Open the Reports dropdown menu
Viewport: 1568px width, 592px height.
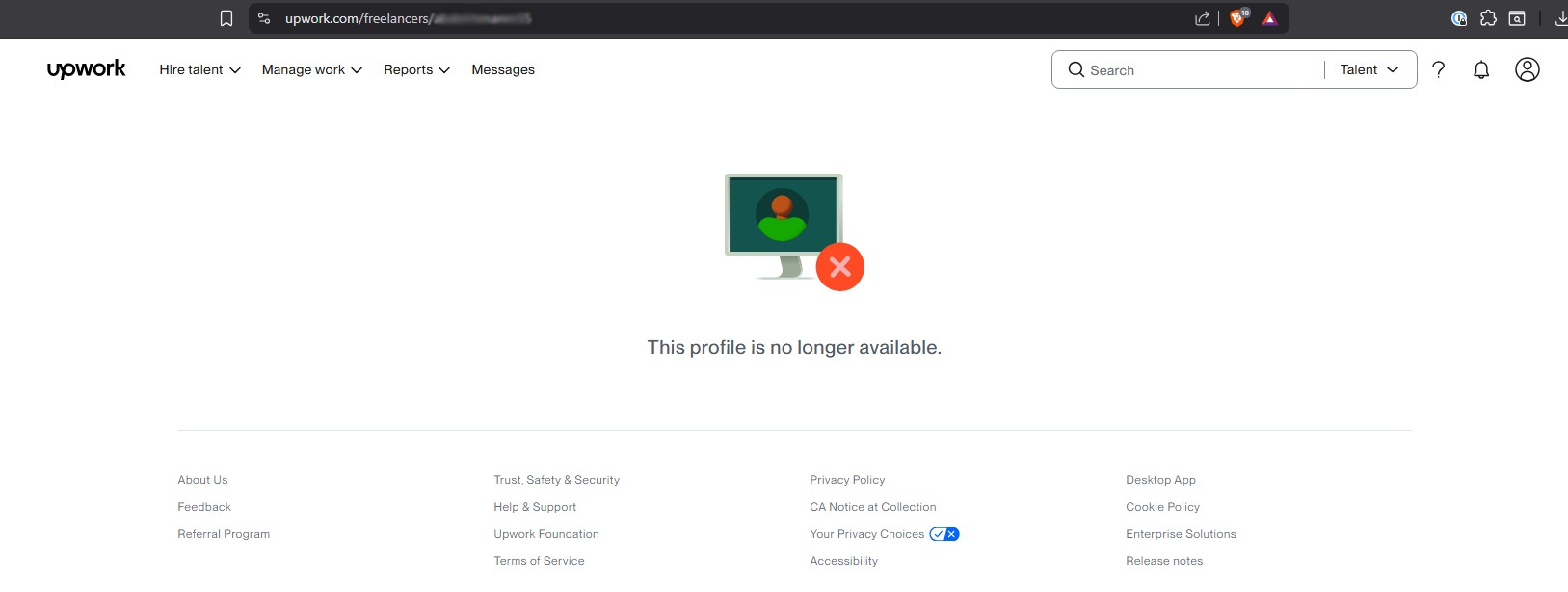pyautogui.click(x=416, y=69)
